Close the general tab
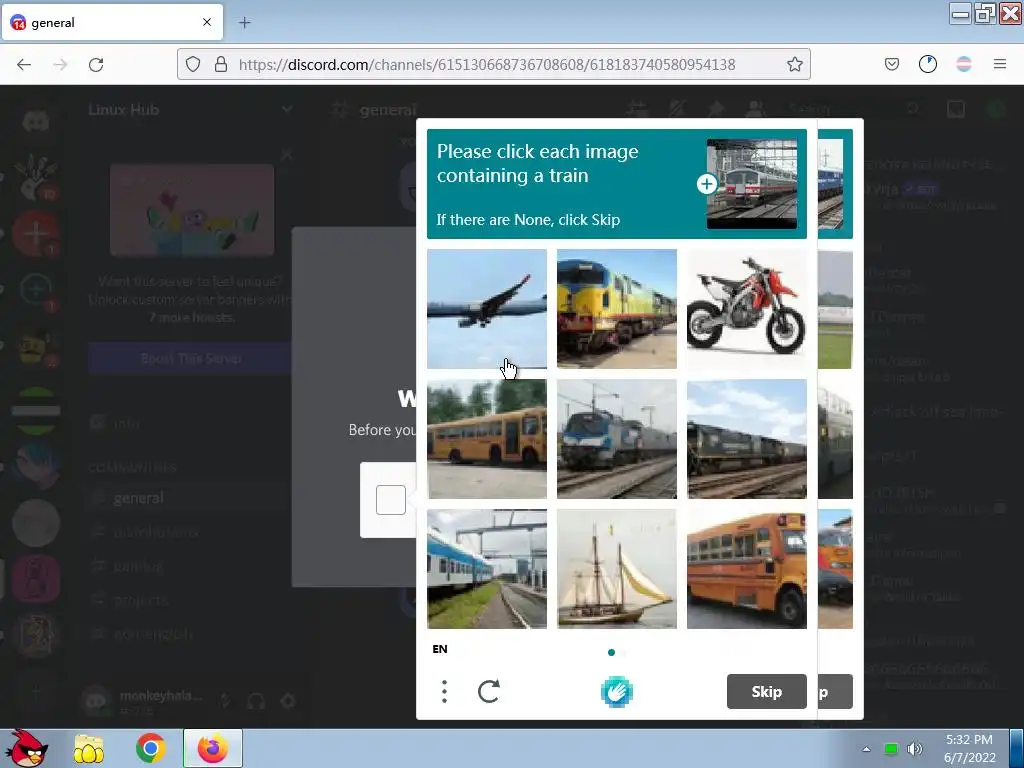Image resolution: width=1024 pixels, height=768 pixels. pos(207,22)
